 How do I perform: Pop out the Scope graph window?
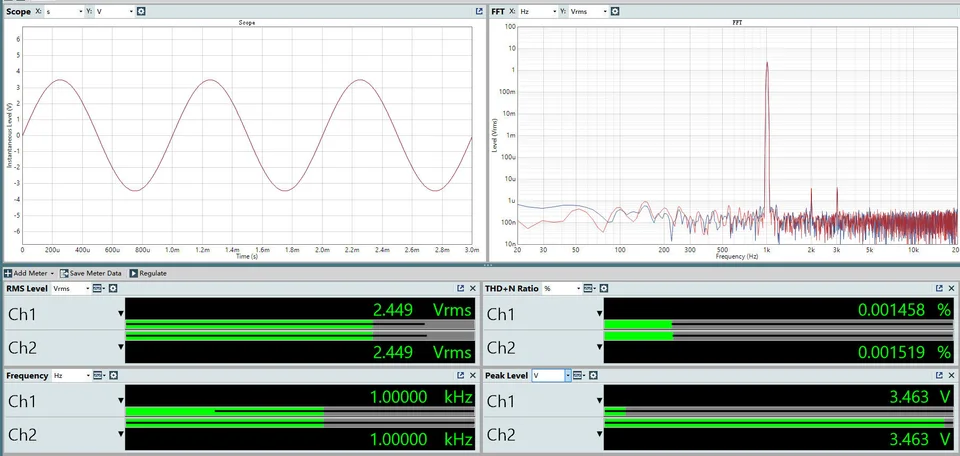click(x=479, y=11)
